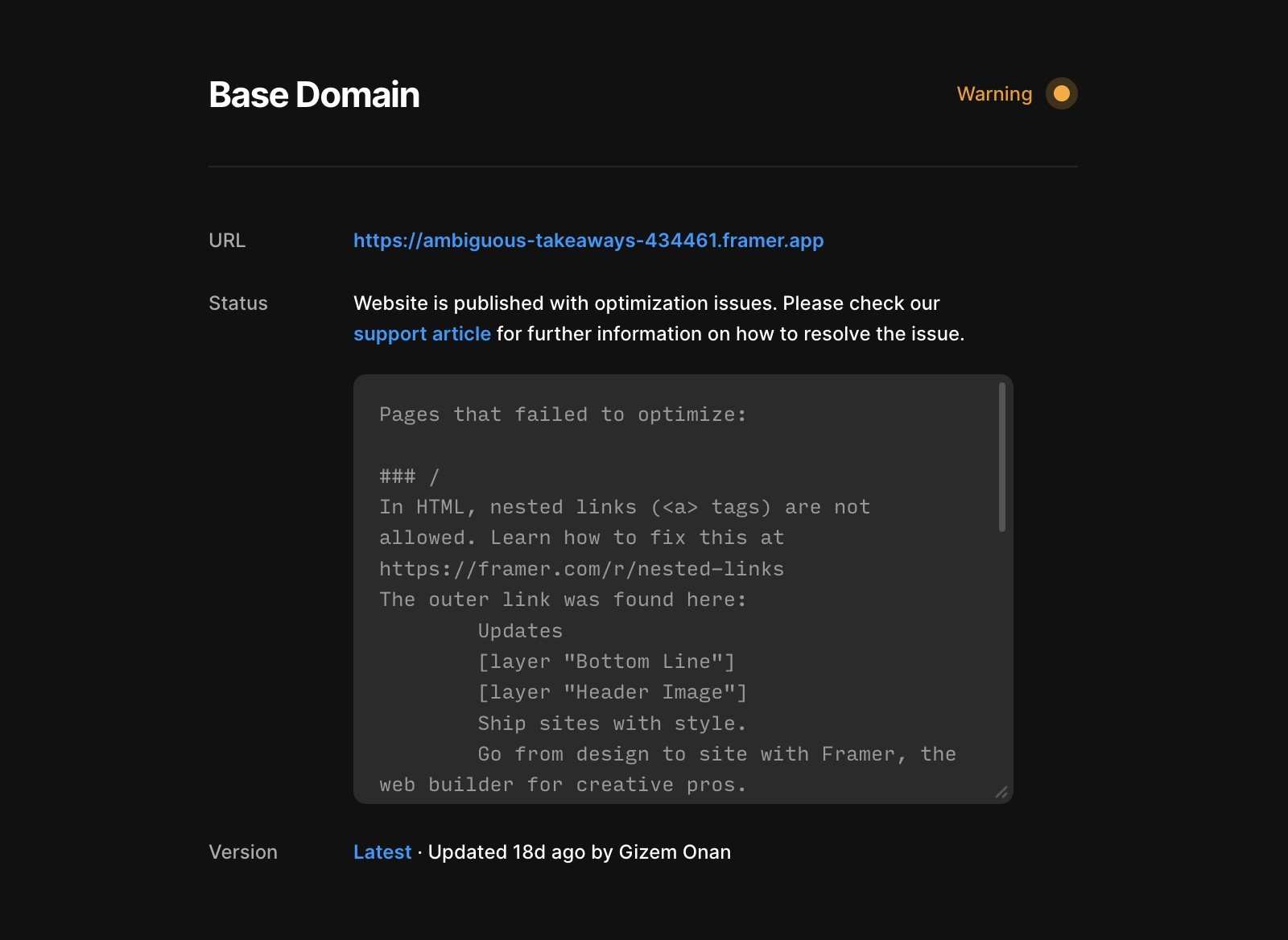
Task: Click 'Website is published with optimization issues' text
Action: [x=565, y=303]
